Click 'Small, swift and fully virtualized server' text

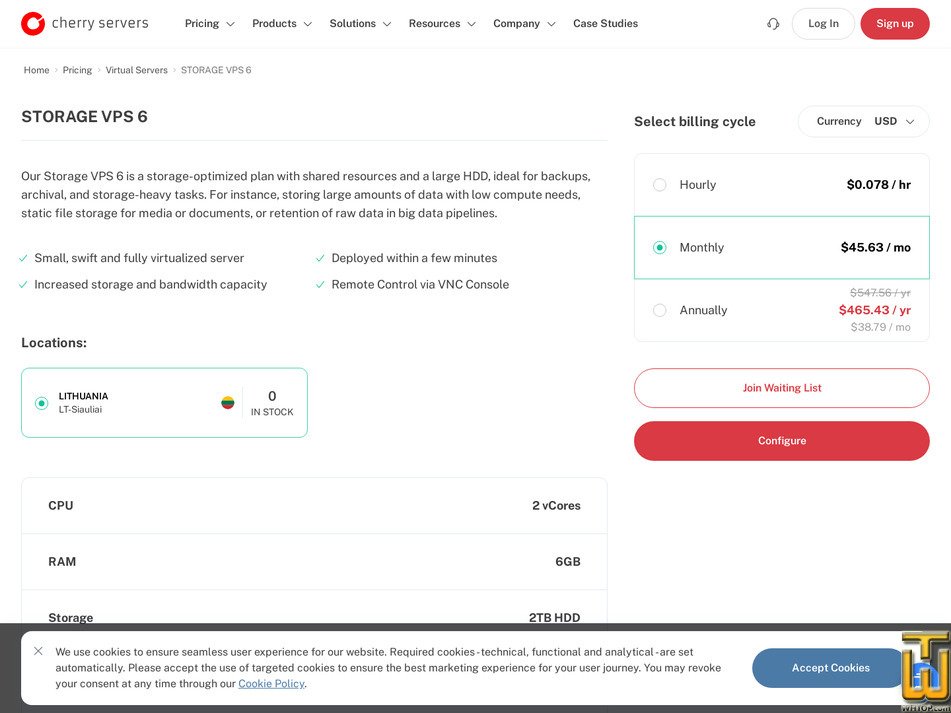point(139,258)
